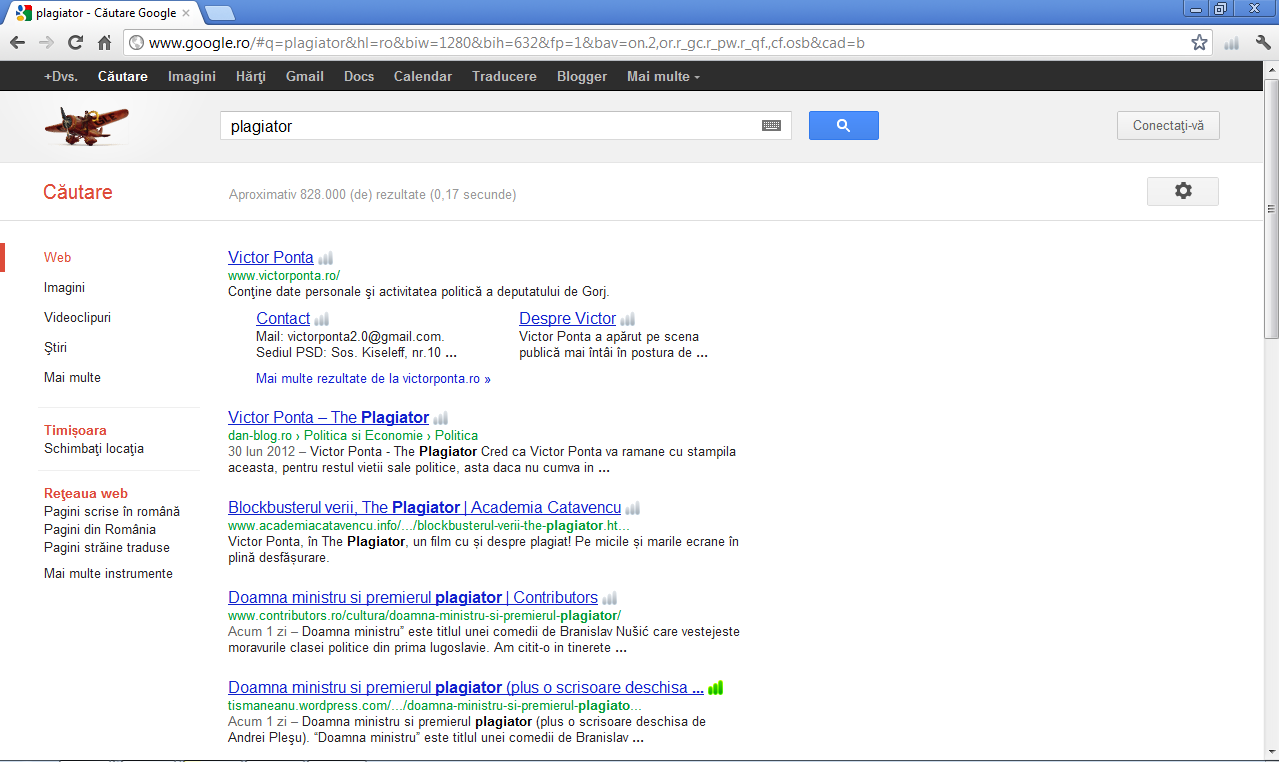This screenshot has width=1279, height=762.
Task: Reload the current page
Action: [75, 43]
